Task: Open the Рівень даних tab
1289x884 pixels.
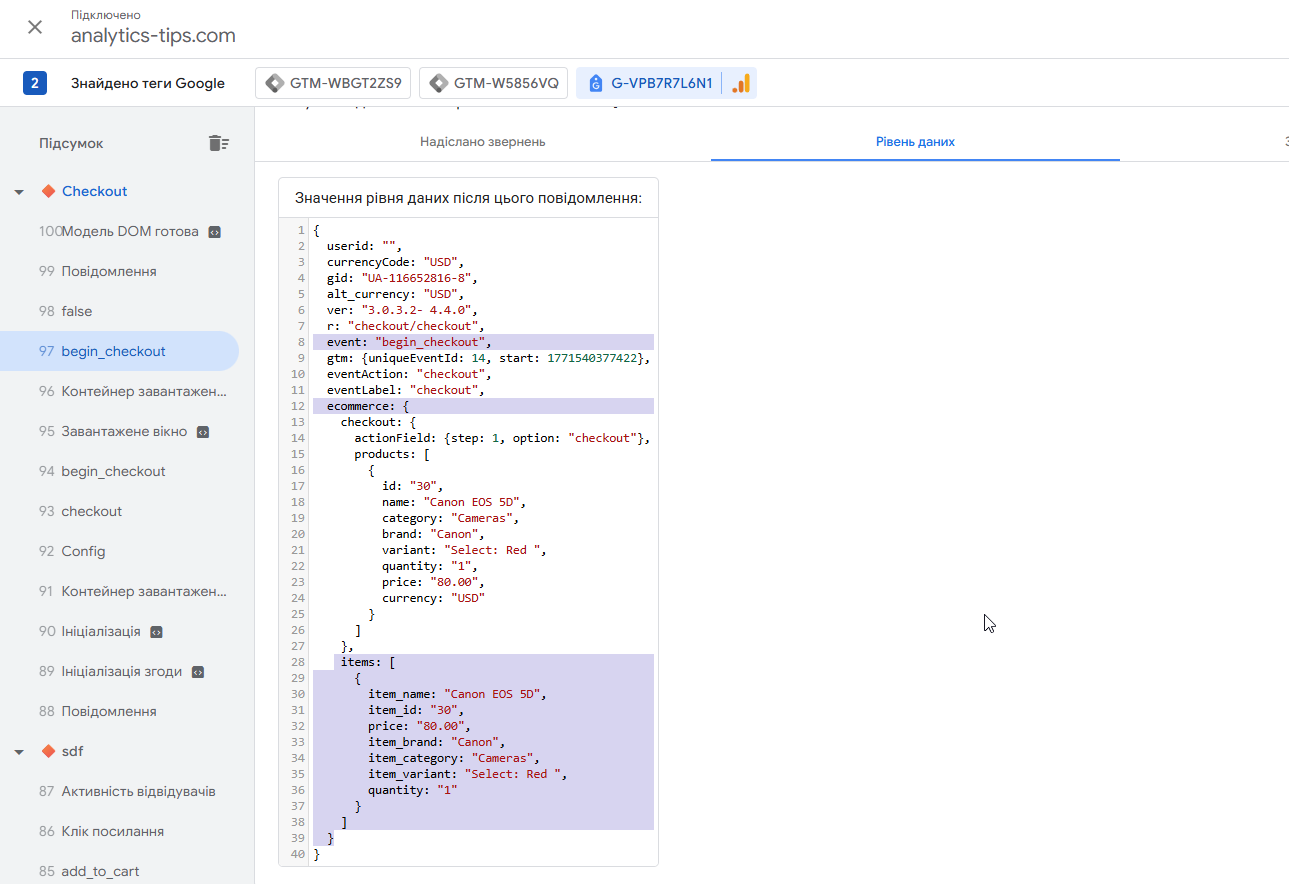Action: pyautogui.click(x=914, y=142)
